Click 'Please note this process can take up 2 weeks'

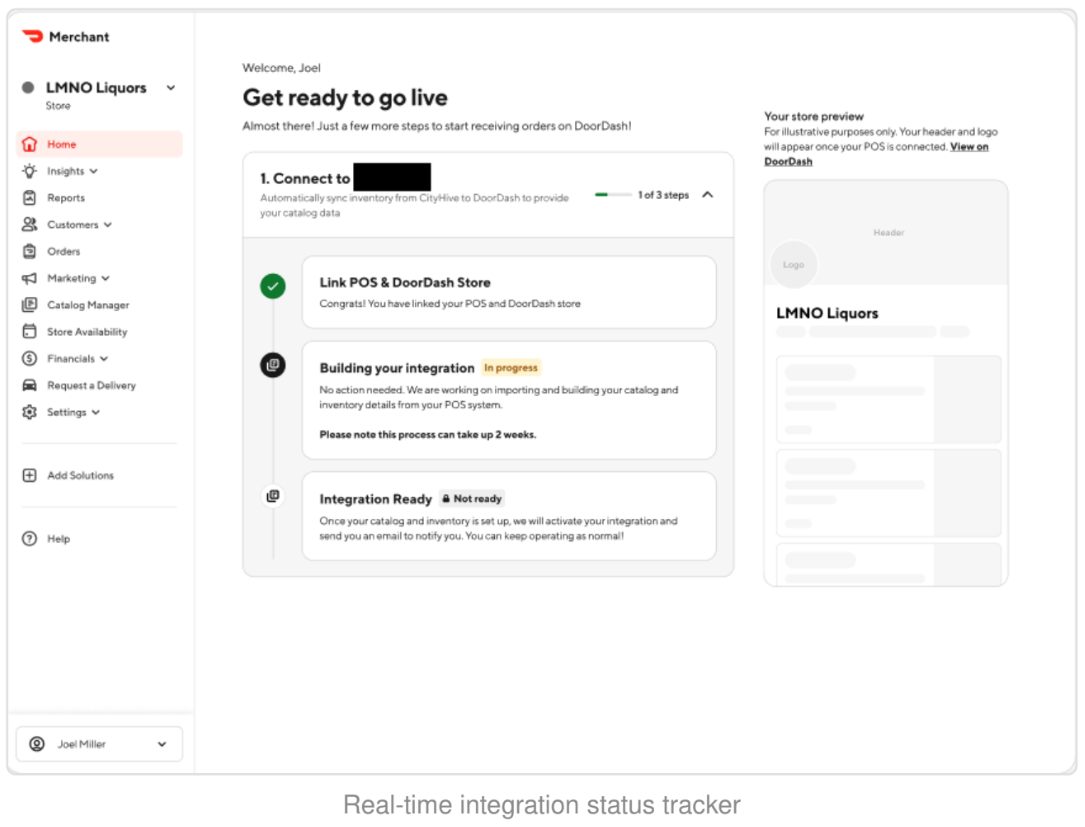click(428, 435)
